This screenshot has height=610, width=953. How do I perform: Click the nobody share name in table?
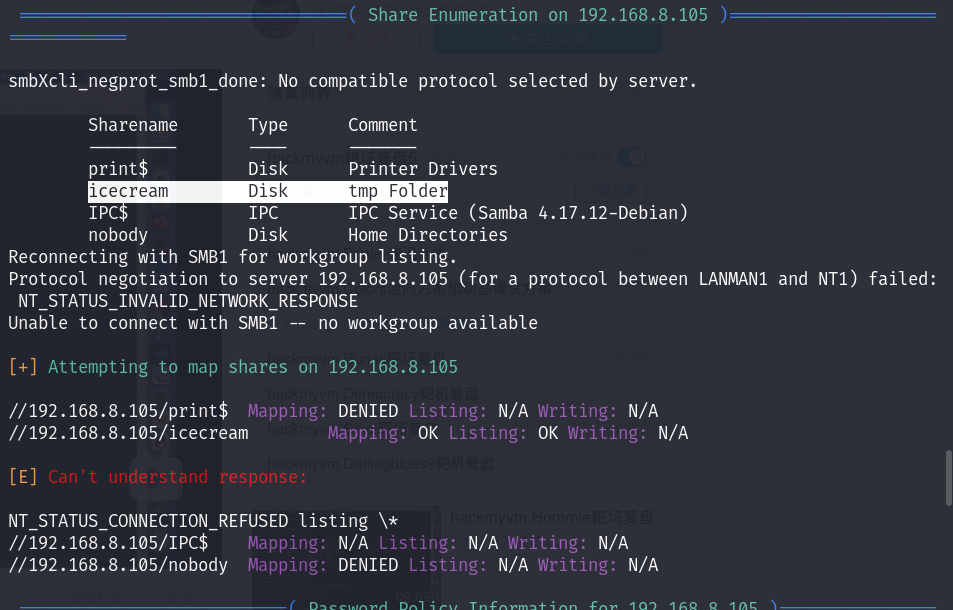pos(118,235)
